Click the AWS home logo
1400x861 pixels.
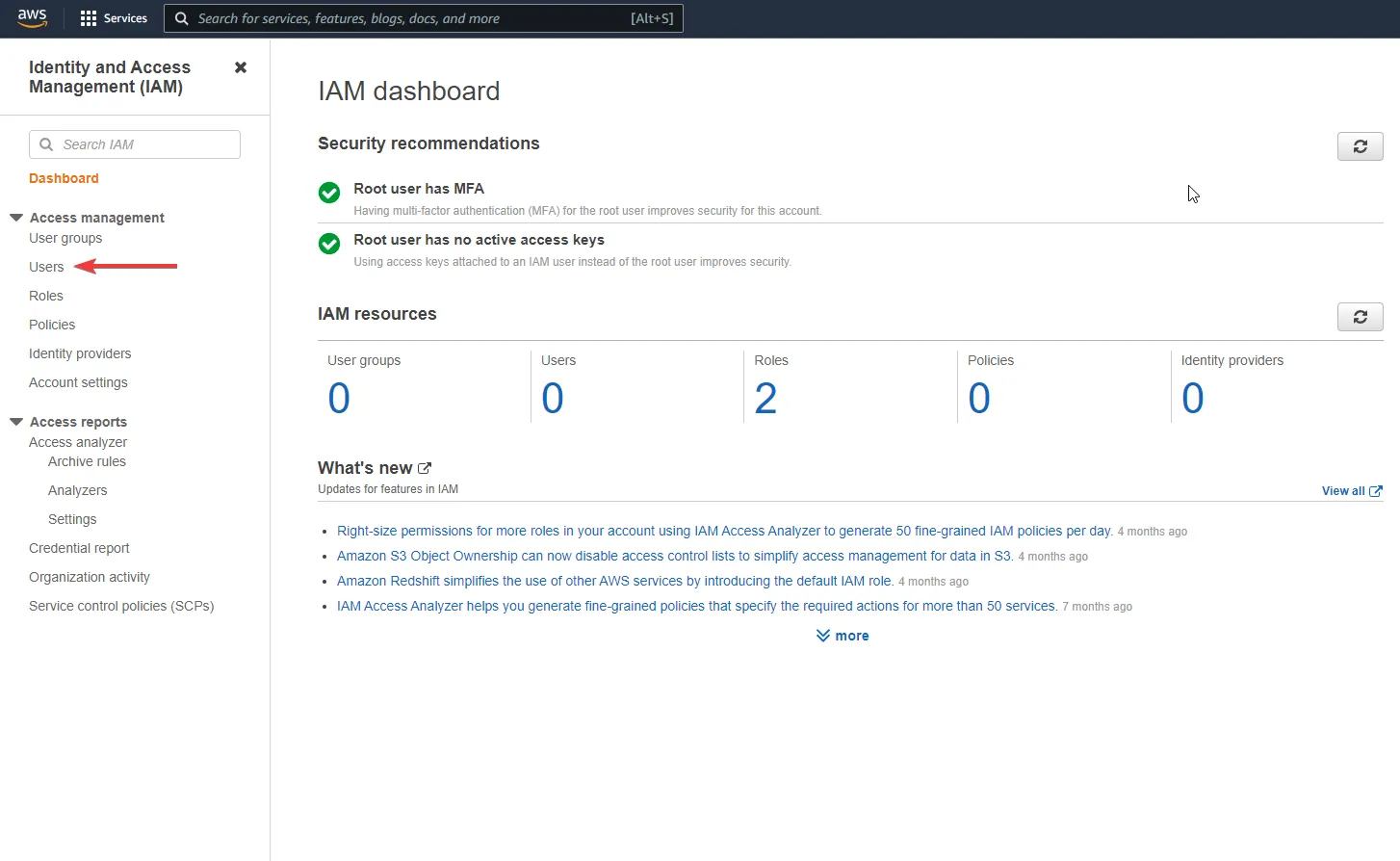[32, 17]
